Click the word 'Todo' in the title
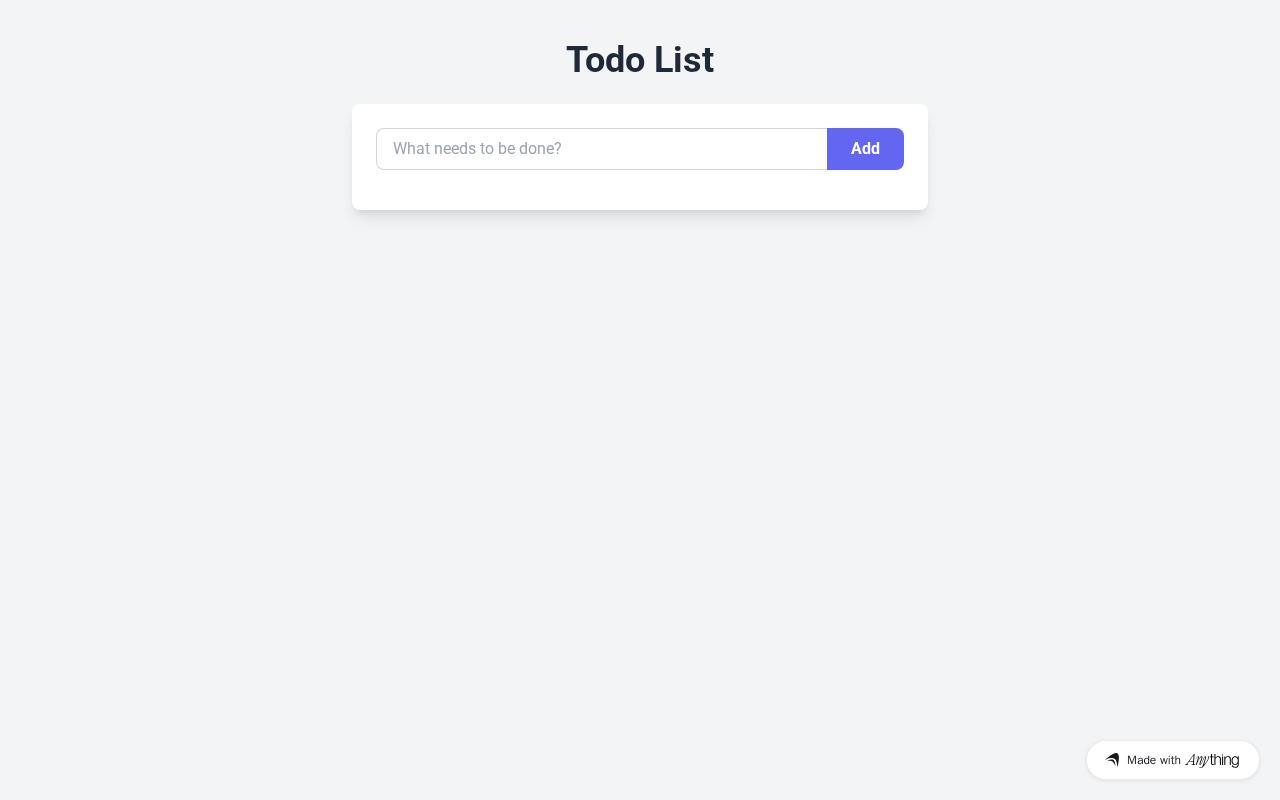 605,60
